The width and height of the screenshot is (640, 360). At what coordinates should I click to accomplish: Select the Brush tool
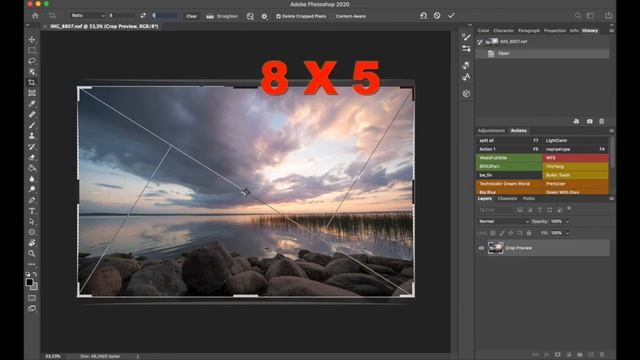(32, 125)
